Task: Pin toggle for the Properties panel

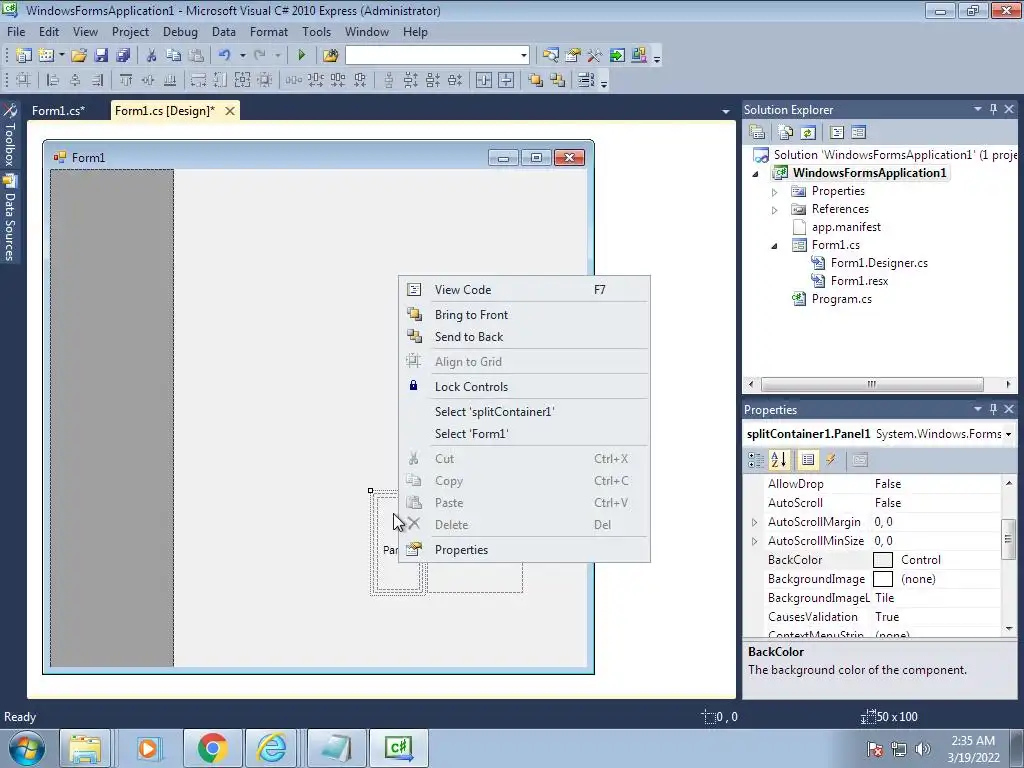Action: pos(993,409)
